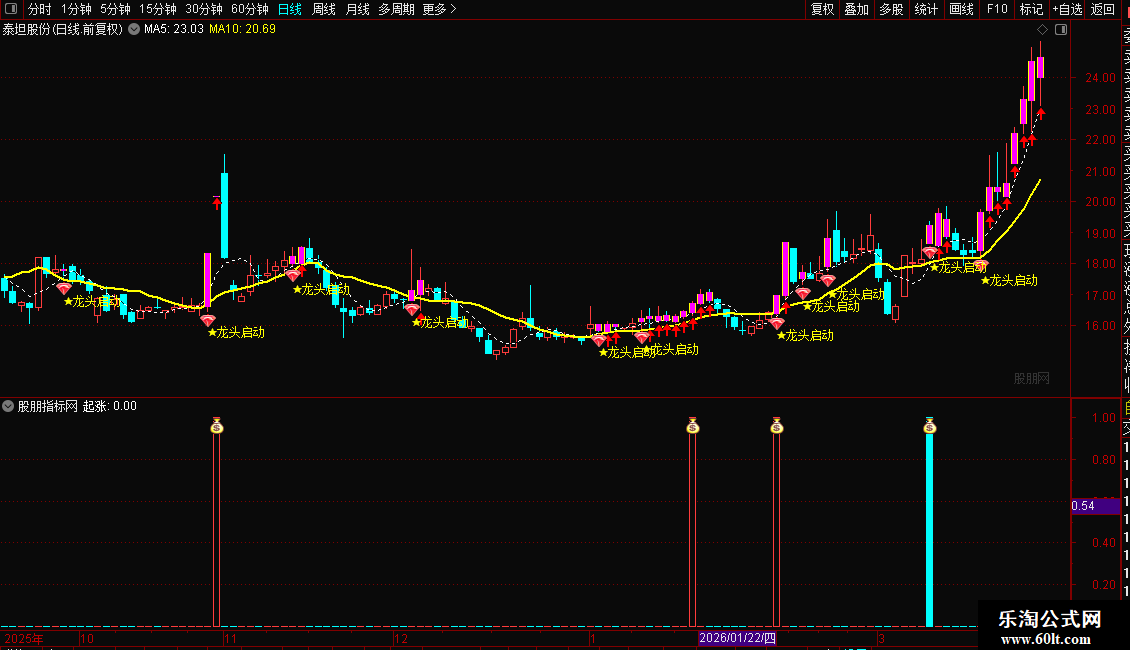Toggle the right side panel icon under 返回

(1061, 30)
